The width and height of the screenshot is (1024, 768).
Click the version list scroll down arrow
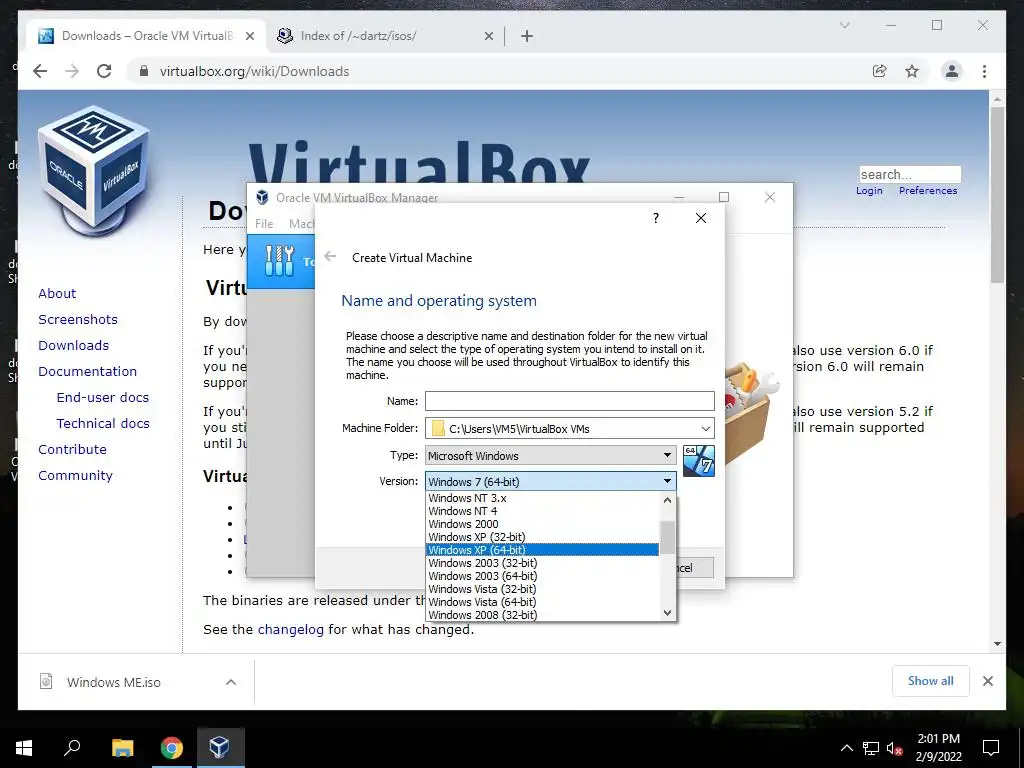coord(667,613)
